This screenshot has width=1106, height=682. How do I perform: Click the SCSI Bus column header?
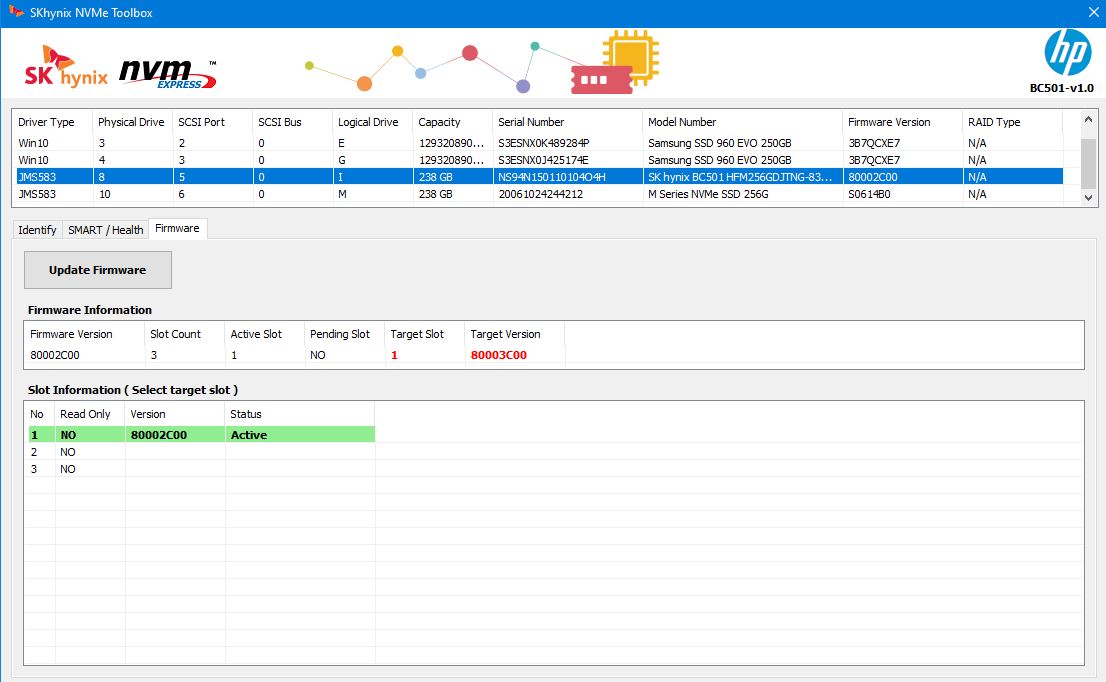pos(292,122)
